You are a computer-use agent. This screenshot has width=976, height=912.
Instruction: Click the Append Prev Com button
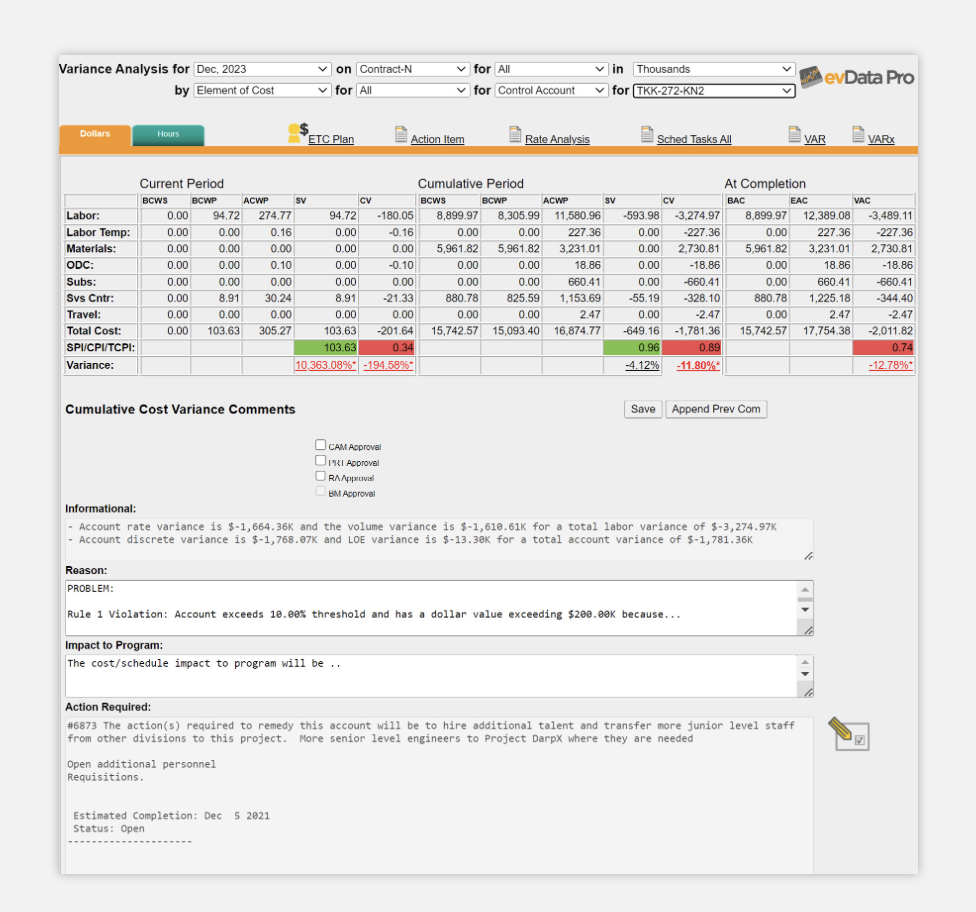(716, 409)
